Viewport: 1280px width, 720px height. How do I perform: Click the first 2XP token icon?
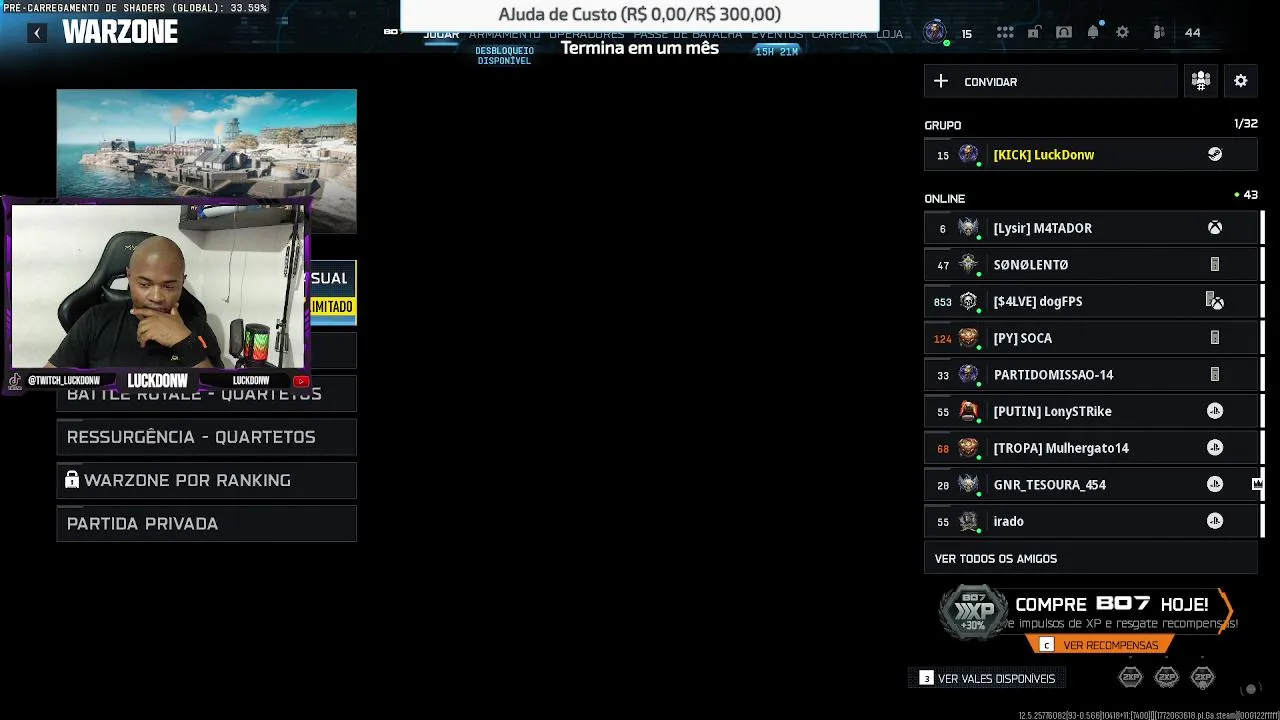(x=1130, y=678)
